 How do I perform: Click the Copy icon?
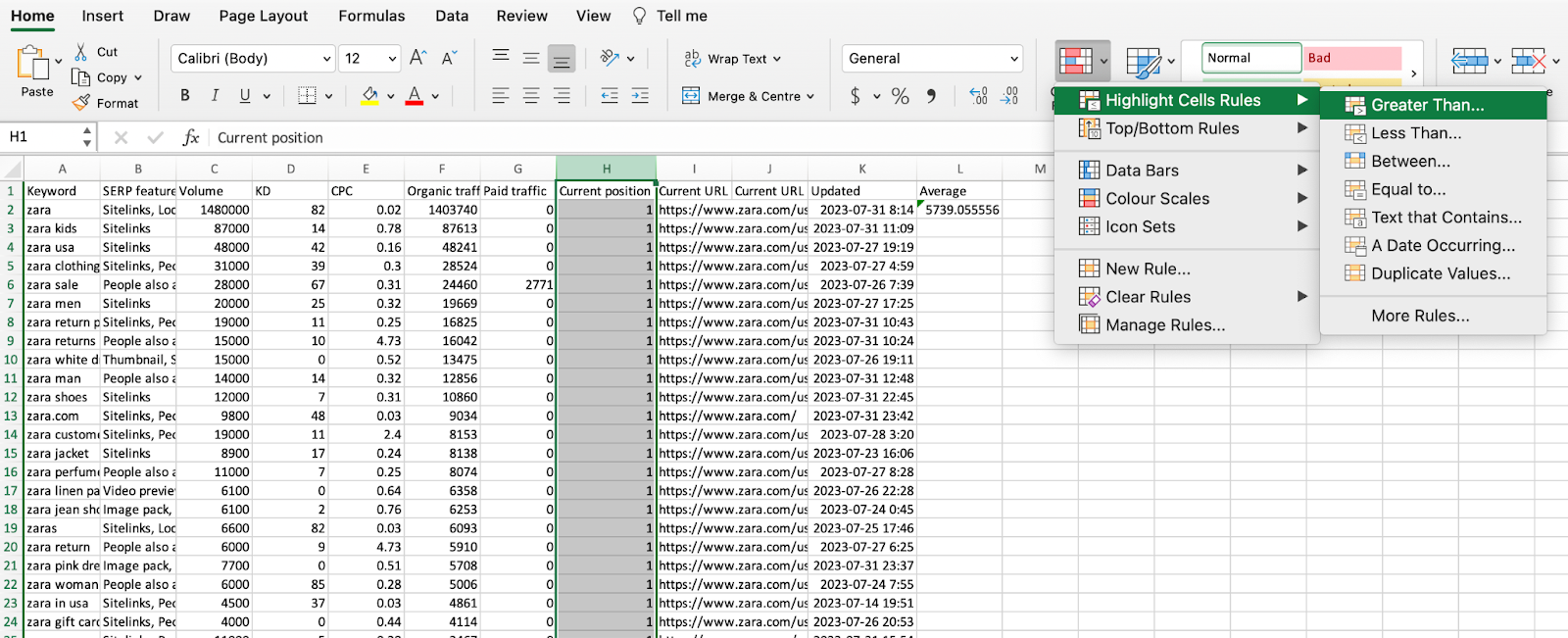81,77
